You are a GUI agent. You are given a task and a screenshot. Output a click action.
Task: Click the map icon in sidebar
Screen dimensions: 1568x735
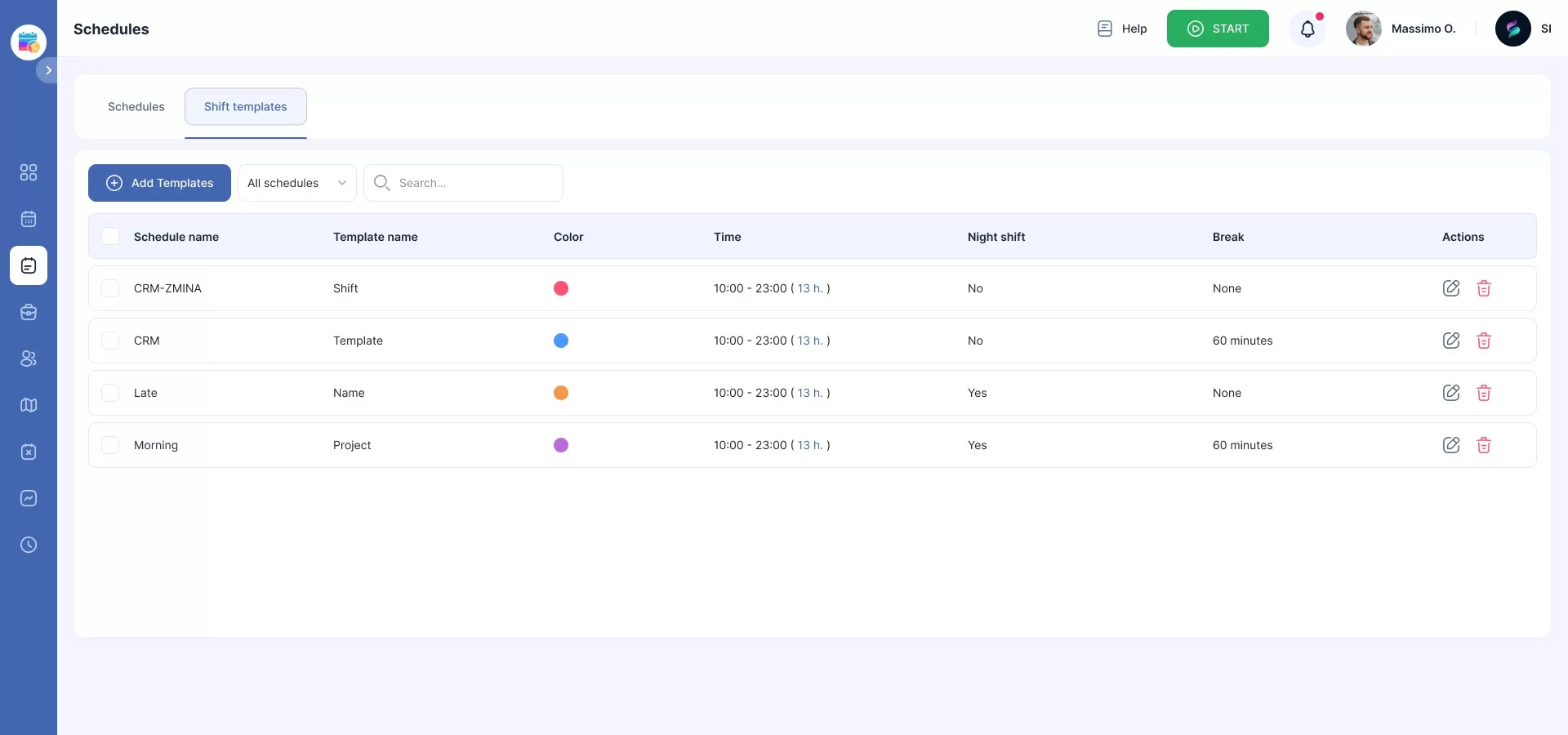point(29,405)
